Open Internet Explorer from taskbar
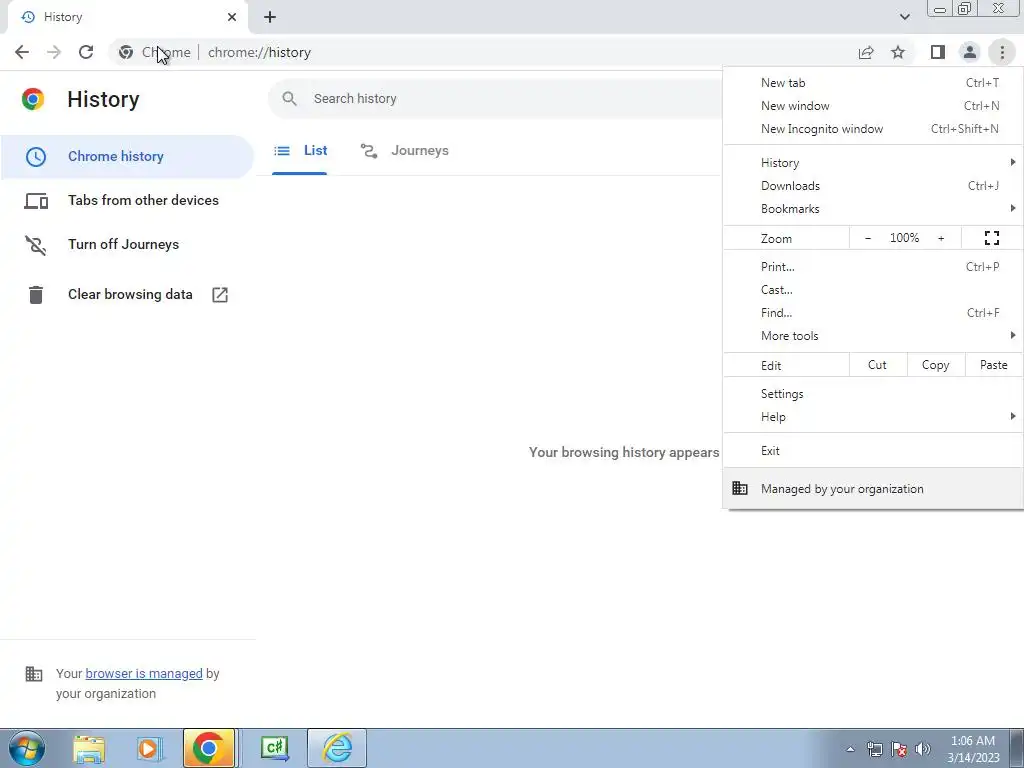Viewport: 1024px width, 768px height. (x=337, y=748)
